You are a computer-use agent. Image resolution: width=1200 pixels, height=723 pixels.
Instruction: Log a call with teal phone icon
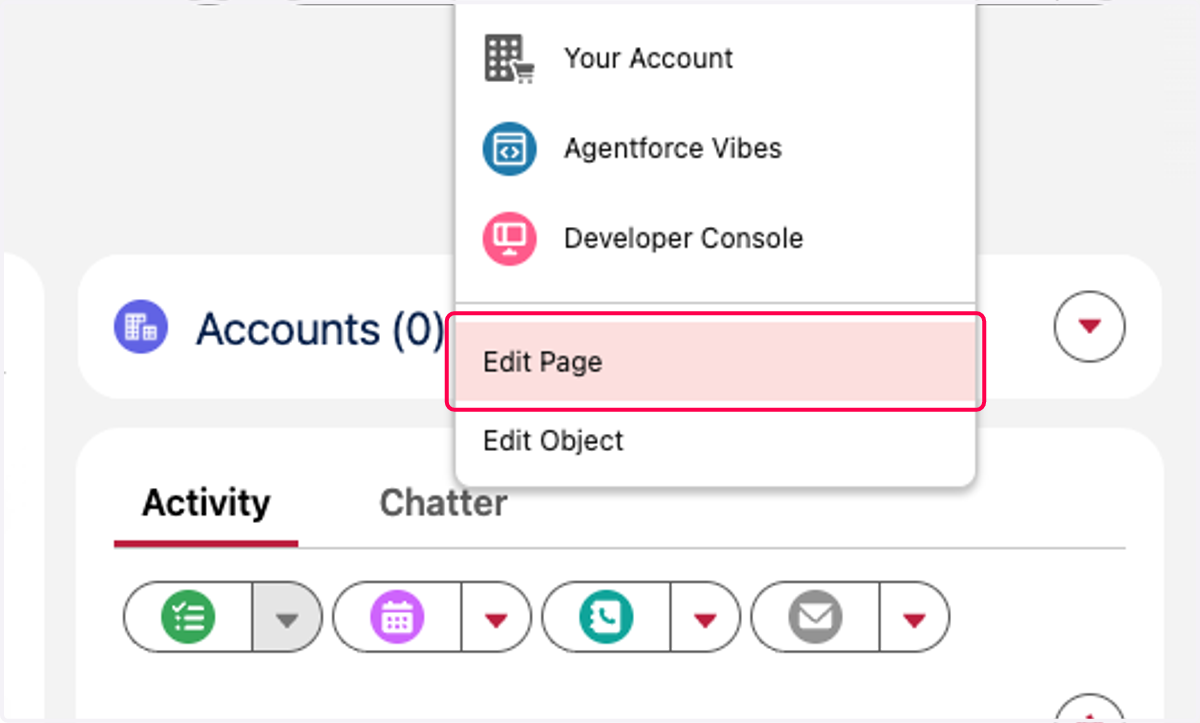[x=606, y=617]
